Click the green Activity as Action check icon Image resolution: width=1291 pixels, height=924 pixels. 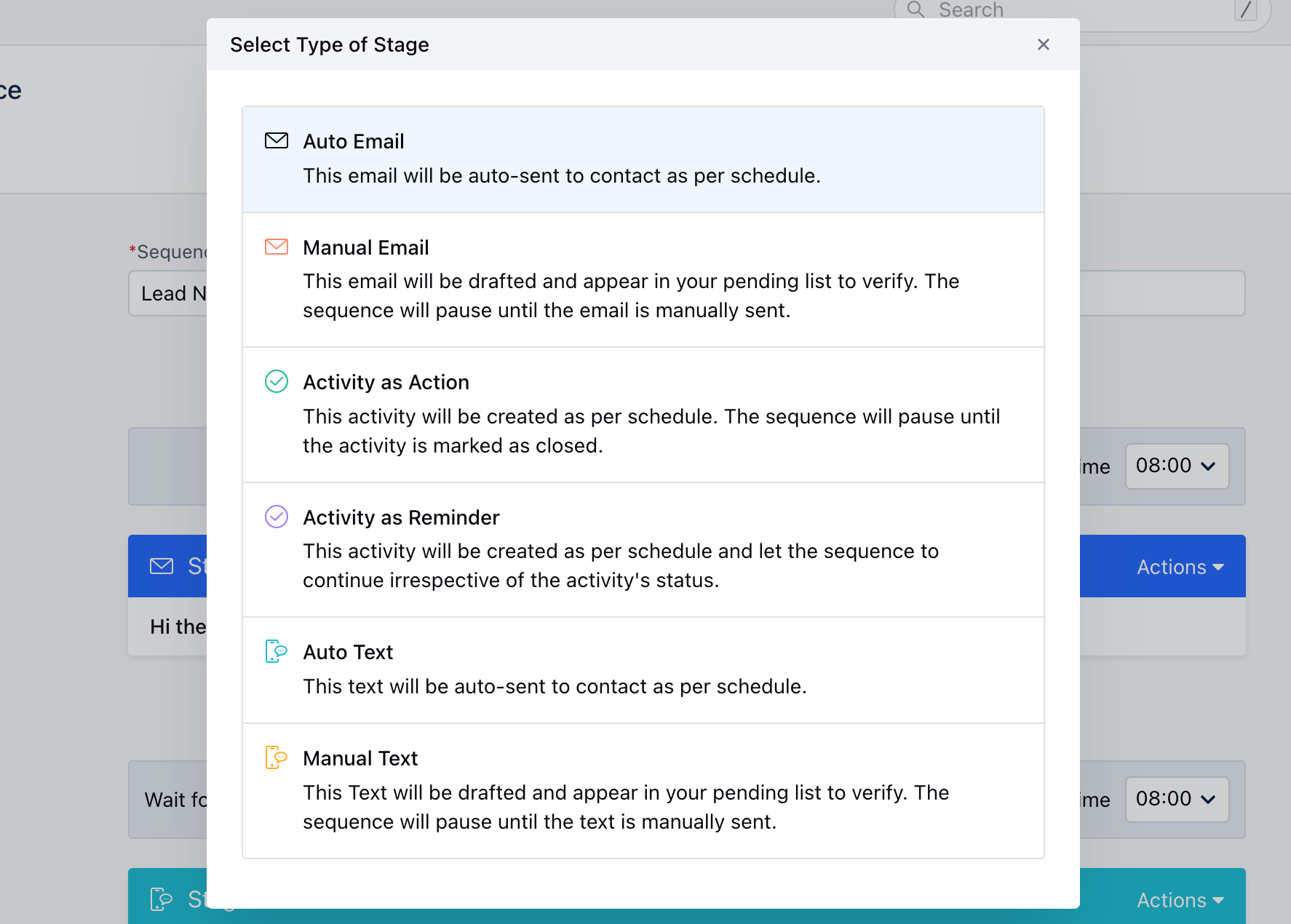click(x=277, y=381)
